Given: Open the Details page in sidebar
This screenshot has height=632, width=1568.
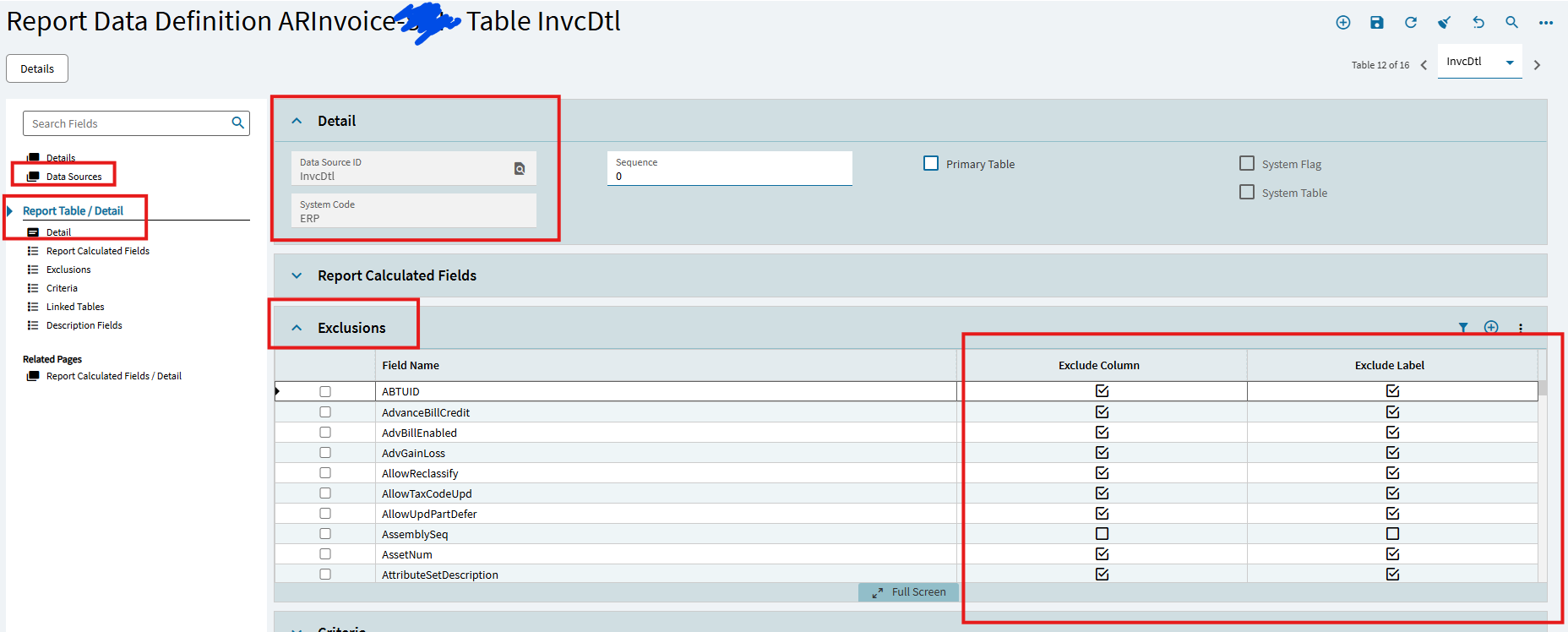Looking at the screenshot, I should pyautogui.click(x=61, y=158).
